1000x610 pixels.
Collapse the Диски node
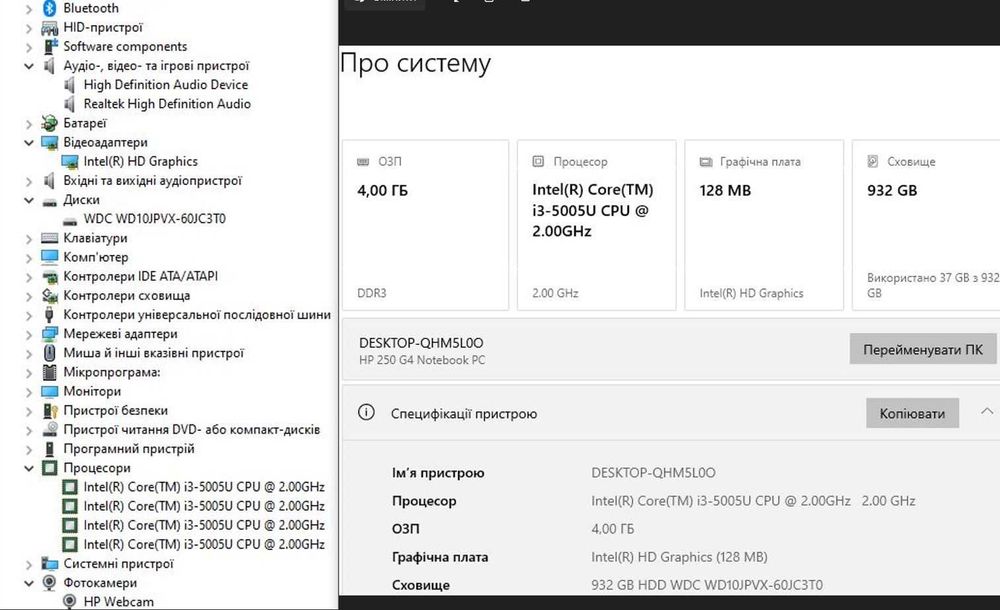[x=29, y=200]
